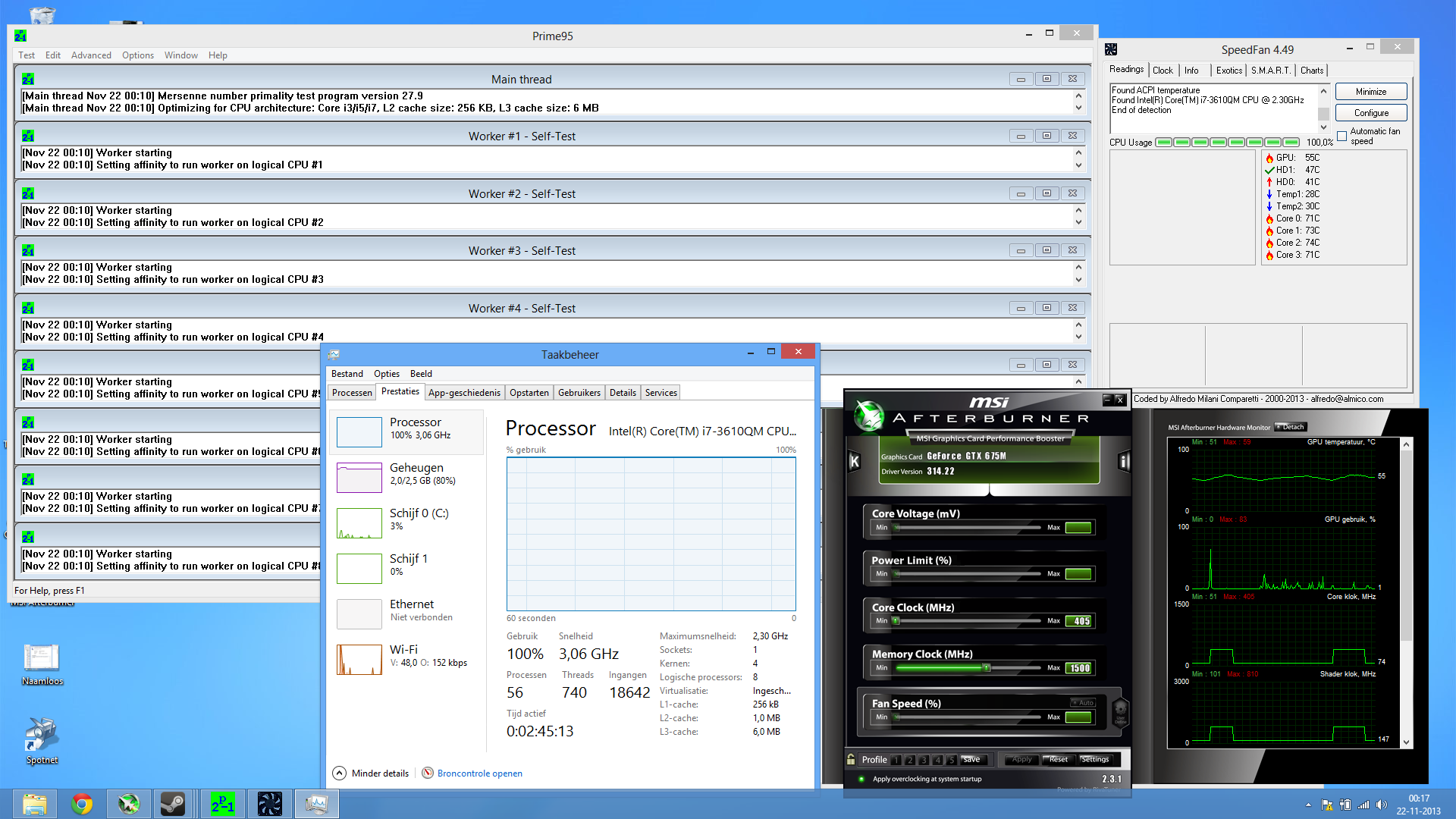Click the profile lock padlock icon
The height and width of the screenshot is (819, 1456).
click(851, 759)
